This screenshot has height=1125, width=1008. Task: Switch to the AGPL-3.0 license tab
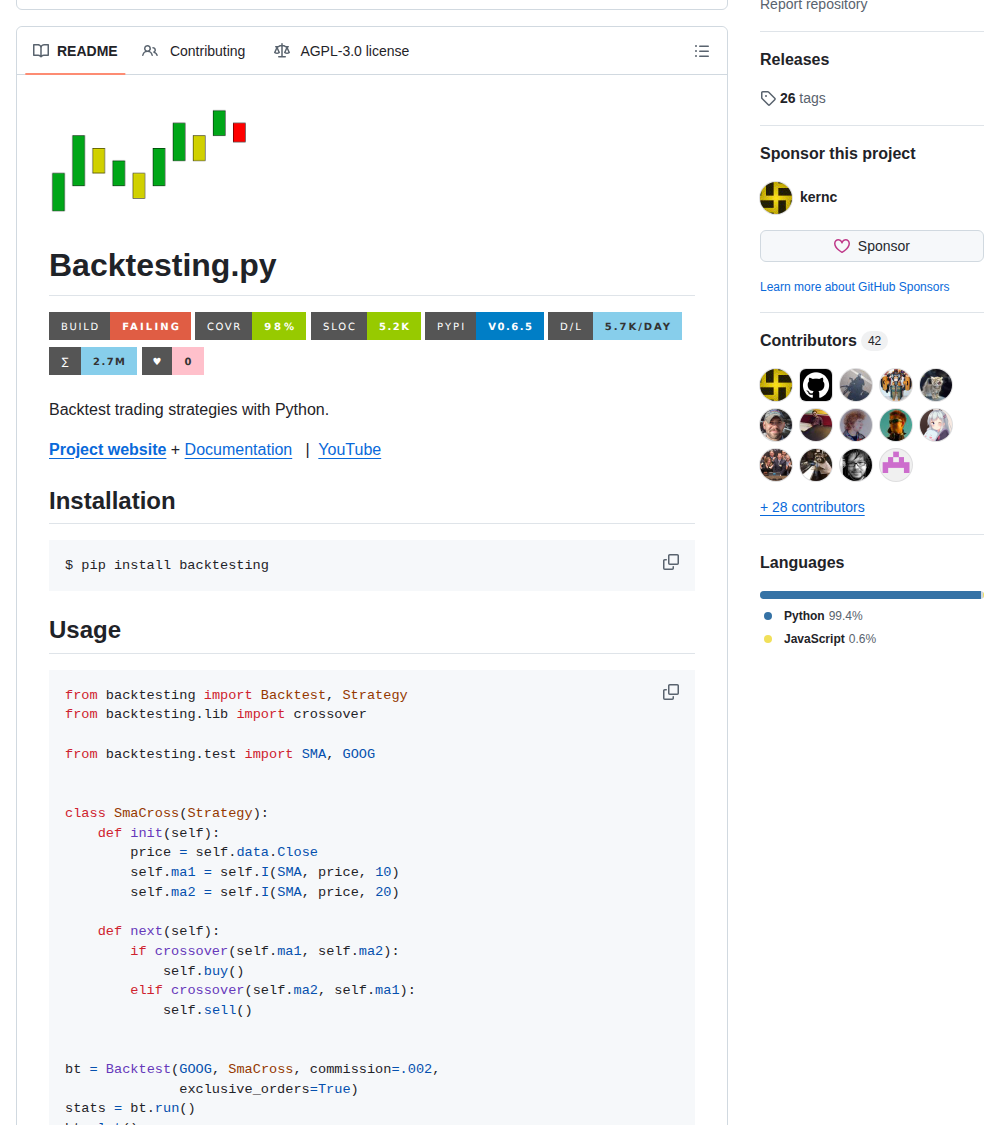(x=342, y=51)
